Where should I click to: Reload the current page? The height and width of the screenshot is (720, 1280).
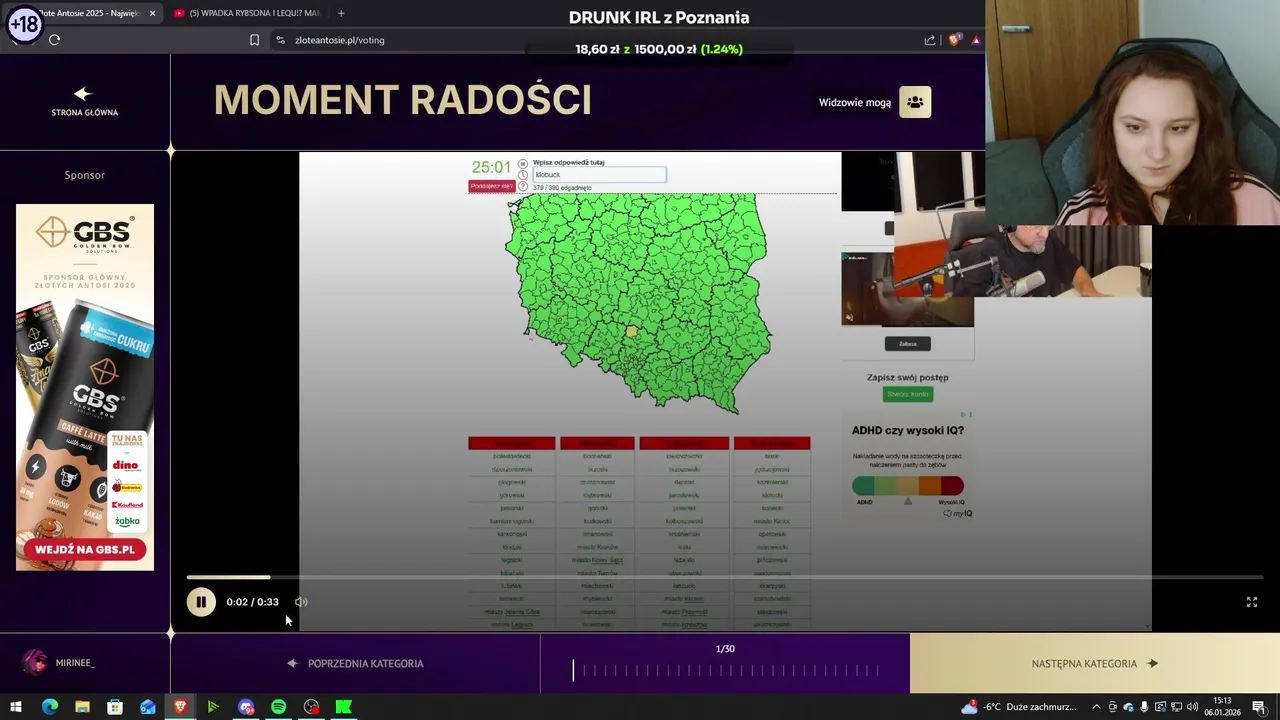[x=54, y=40]
